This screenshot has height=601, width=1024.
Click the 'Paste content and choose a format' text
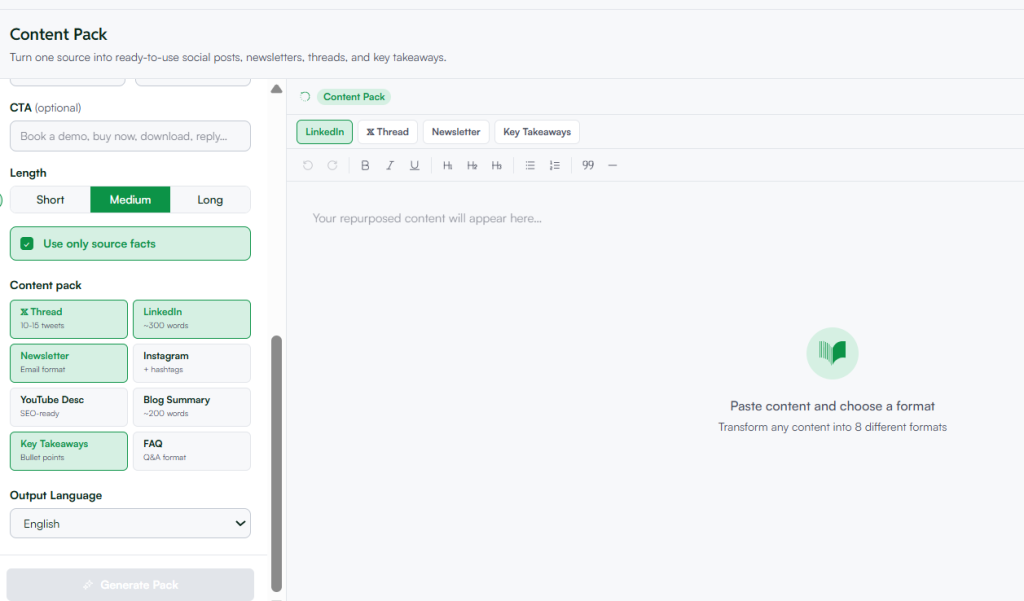click(x=832, y=406)
